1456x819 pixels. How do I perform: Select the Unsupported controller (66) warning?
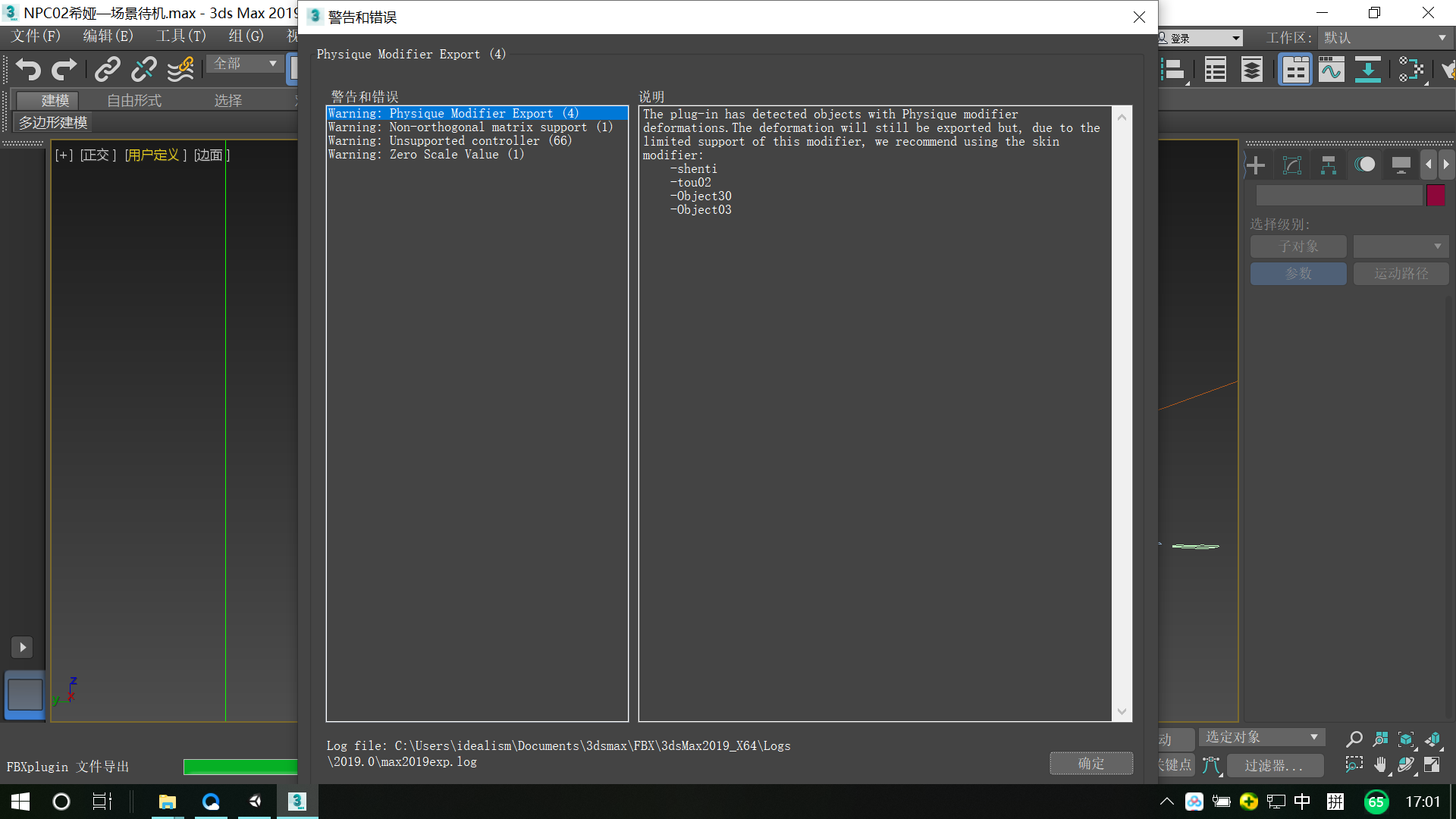tap(477, 141)
